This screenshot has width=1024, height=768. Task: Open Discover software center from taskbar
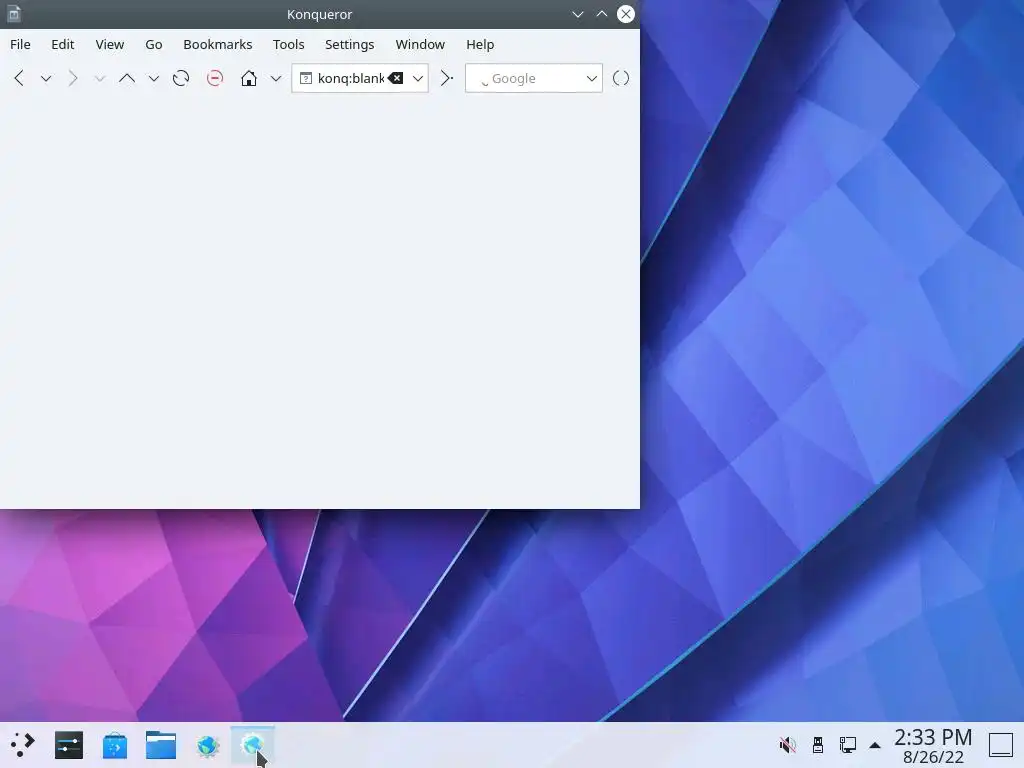115,744
